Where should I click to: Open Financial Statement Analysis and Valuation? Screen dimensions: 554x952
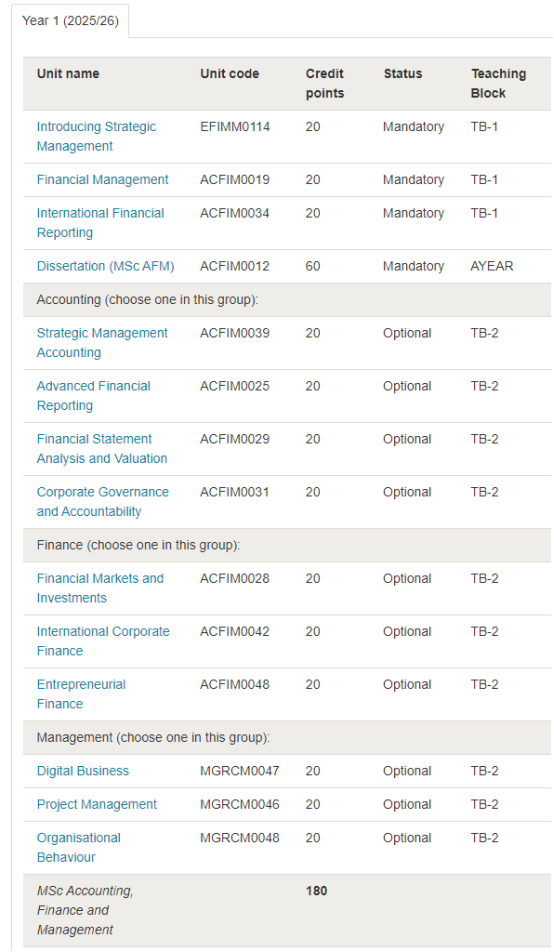[101, 449]
